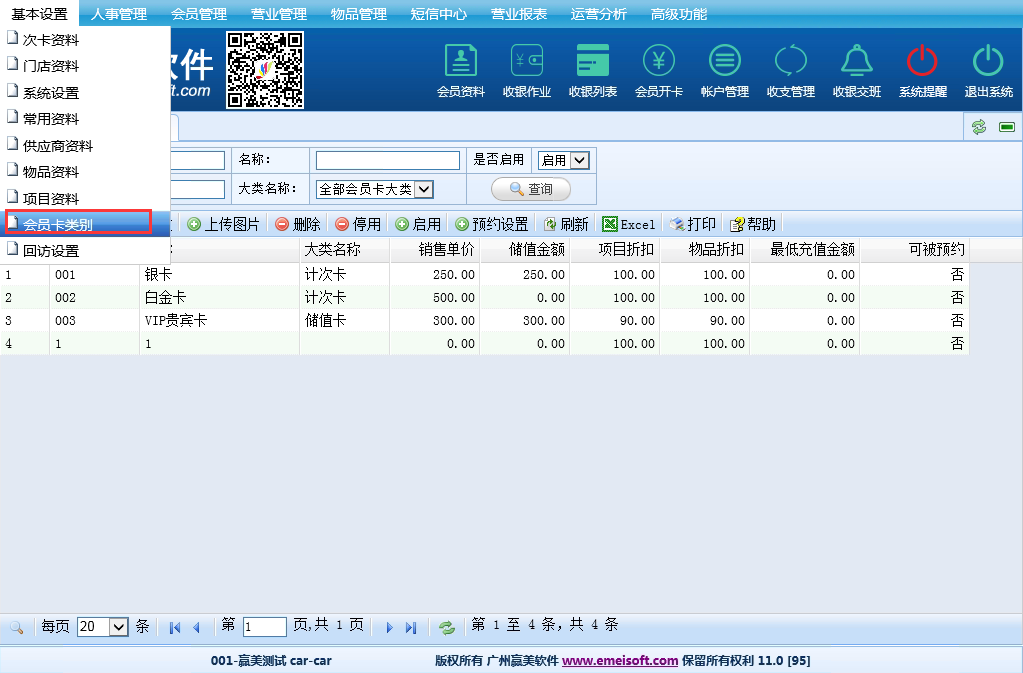Click the 收支管理 income-expense icon
This screenshot has width=1023, height=673.
790,70
